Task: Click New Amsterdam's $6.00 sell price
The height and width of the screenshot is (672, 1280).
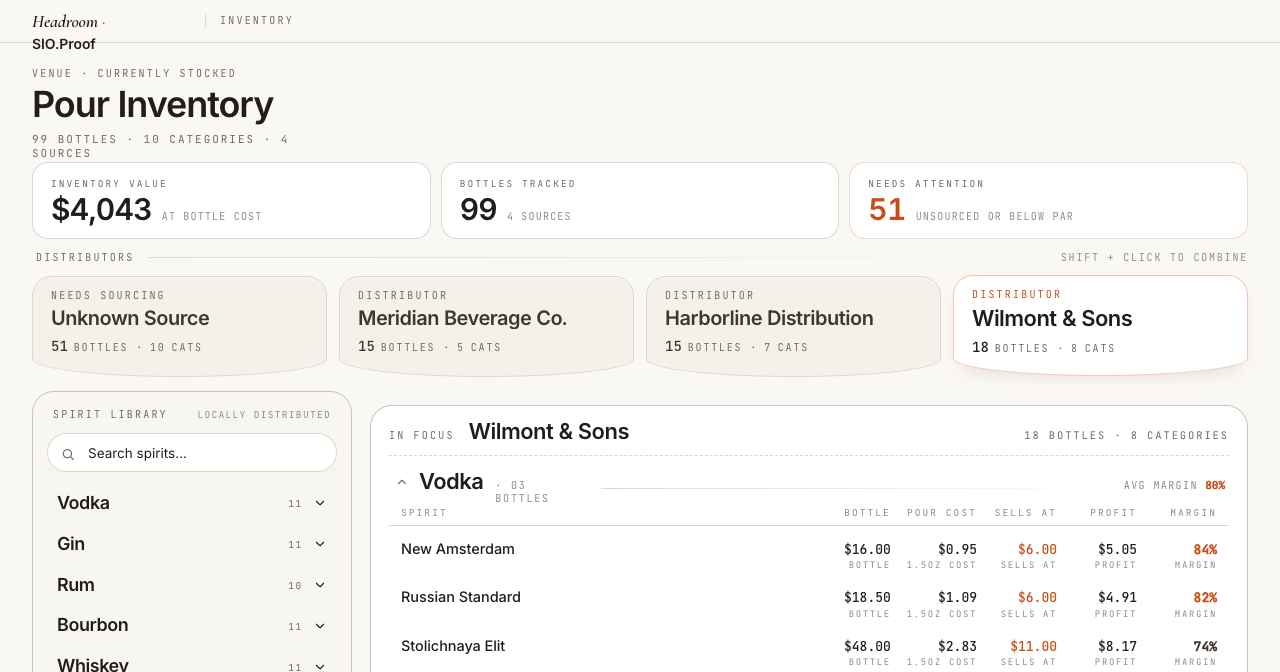Action: (x=1037, y=549)
